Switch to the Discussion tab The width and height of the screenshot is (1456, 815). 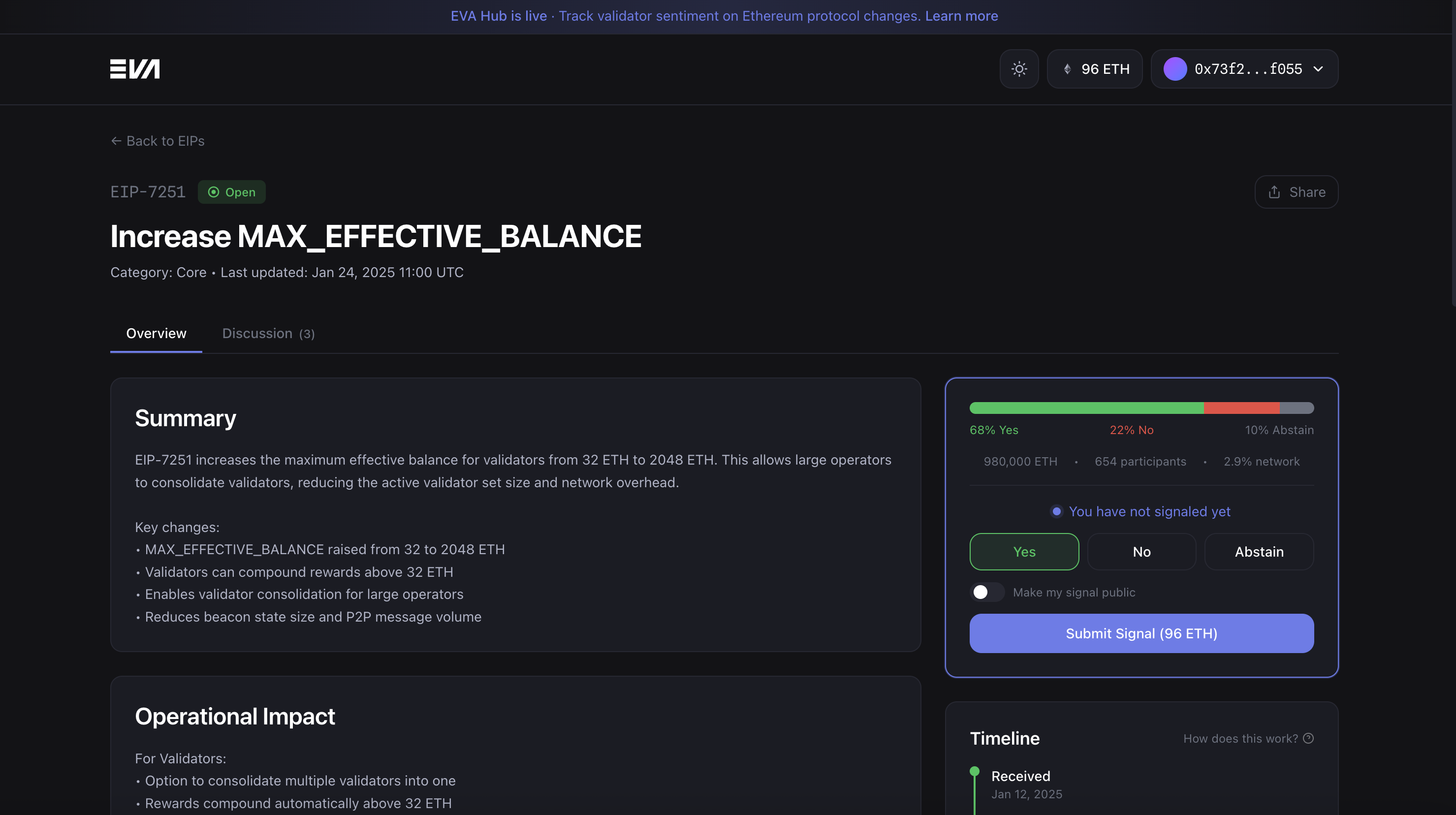pyautogui.click(x=268, y=334)
